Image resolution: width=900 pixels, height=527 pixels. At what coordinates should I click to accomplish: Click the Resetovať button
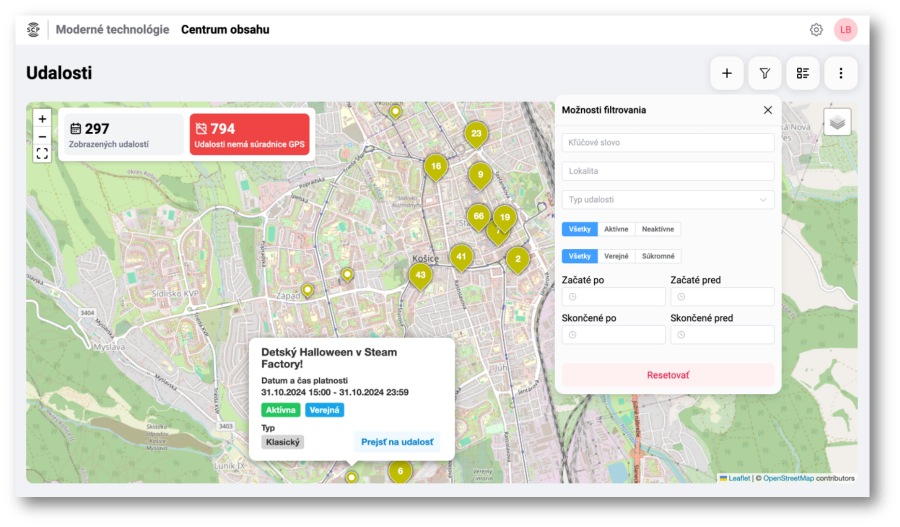click(x=668, y=375)
